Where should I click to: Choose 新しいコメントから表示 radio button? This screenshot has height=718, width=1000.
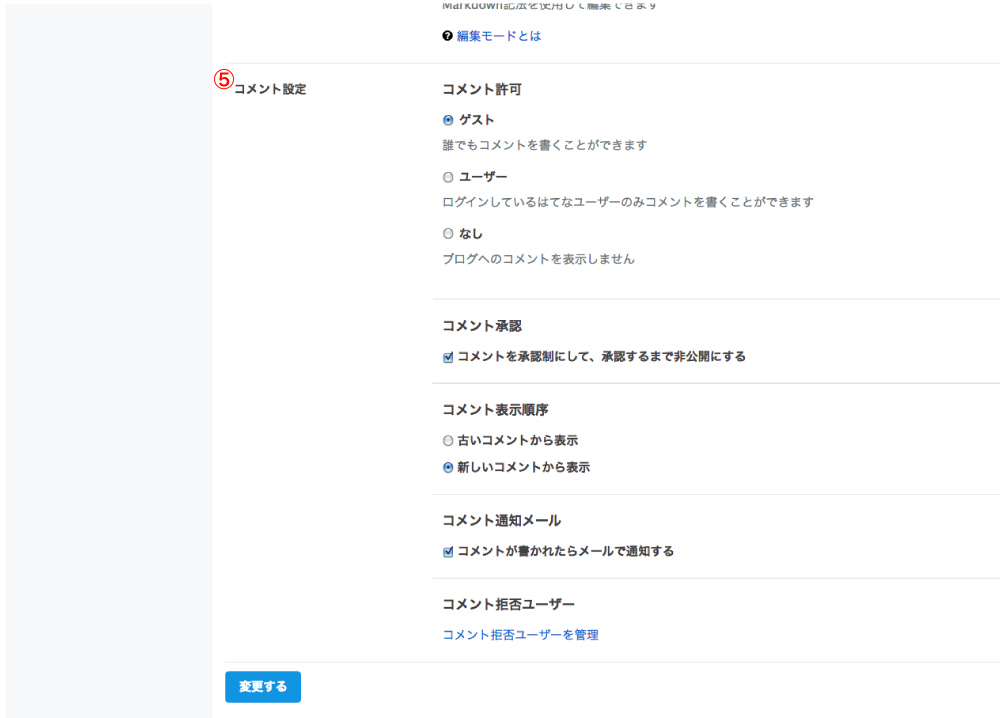point(448,467)
